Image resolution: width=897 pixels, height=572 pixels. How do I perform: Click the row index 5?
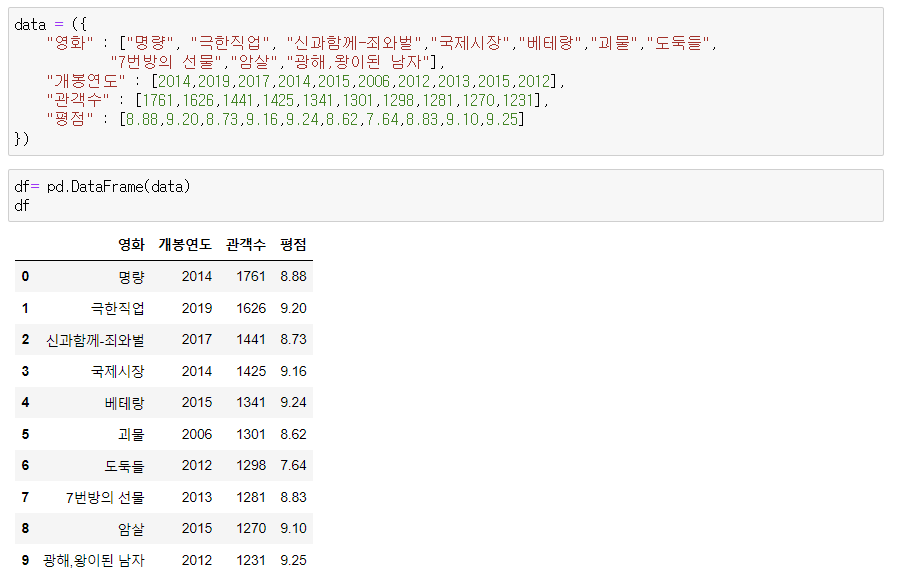click(25, 434)
